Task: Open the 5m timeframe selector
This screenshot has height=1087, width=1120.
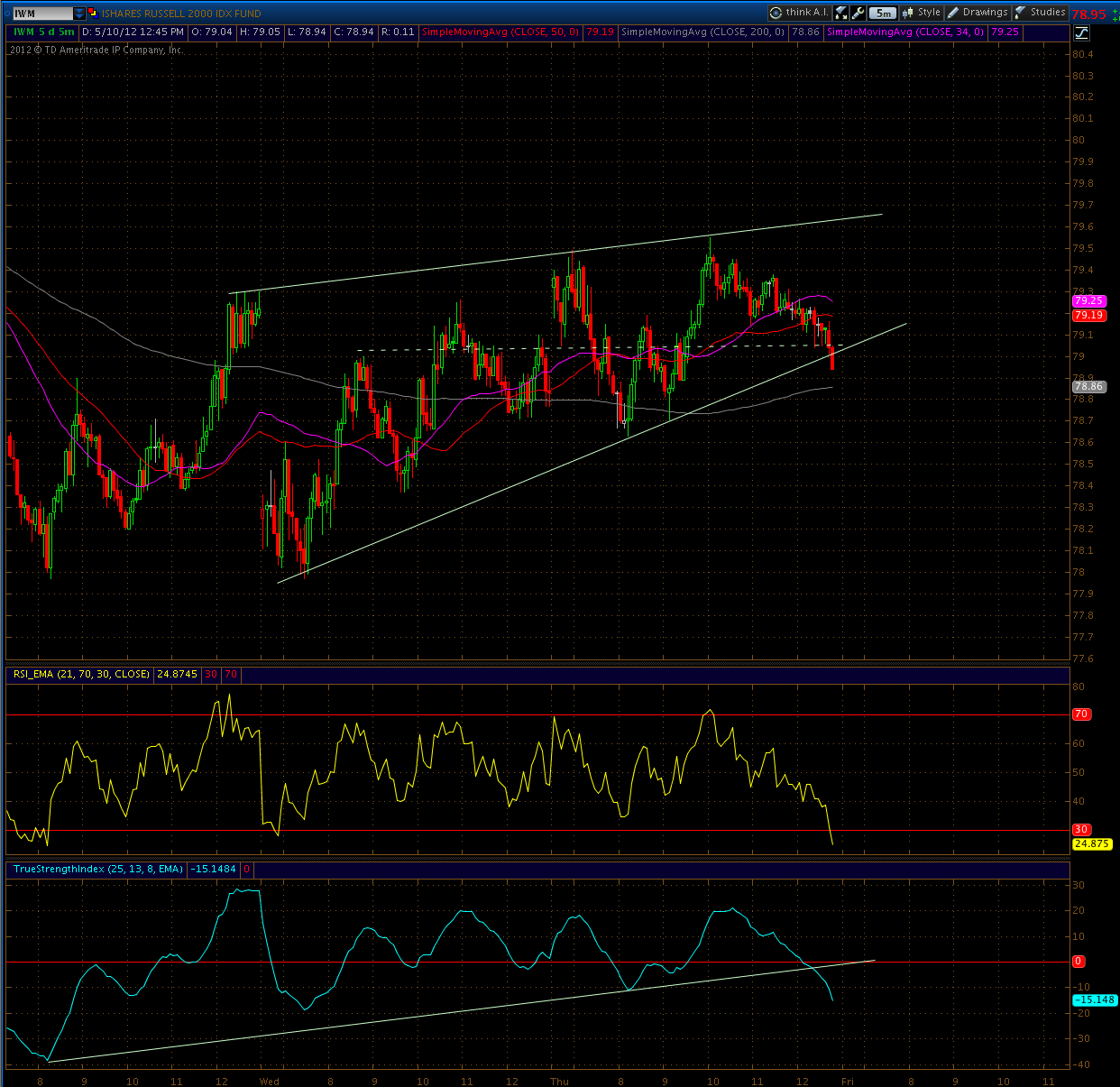Action: [x=884, y=13]
